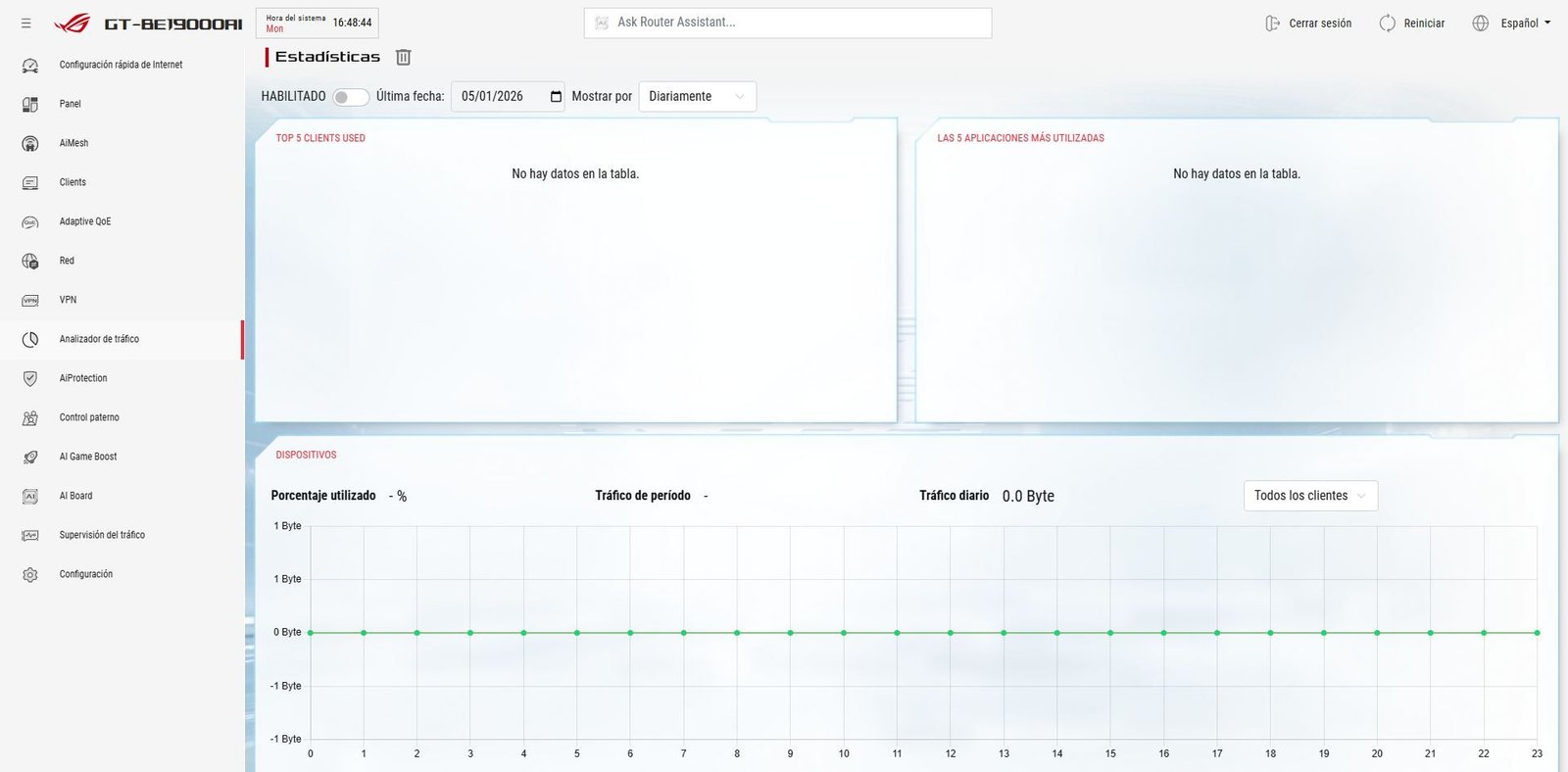Image resolution: width=1568 pixels, height=772 pixels.
Task: Click the ROG logo
Action: point(72,24)
